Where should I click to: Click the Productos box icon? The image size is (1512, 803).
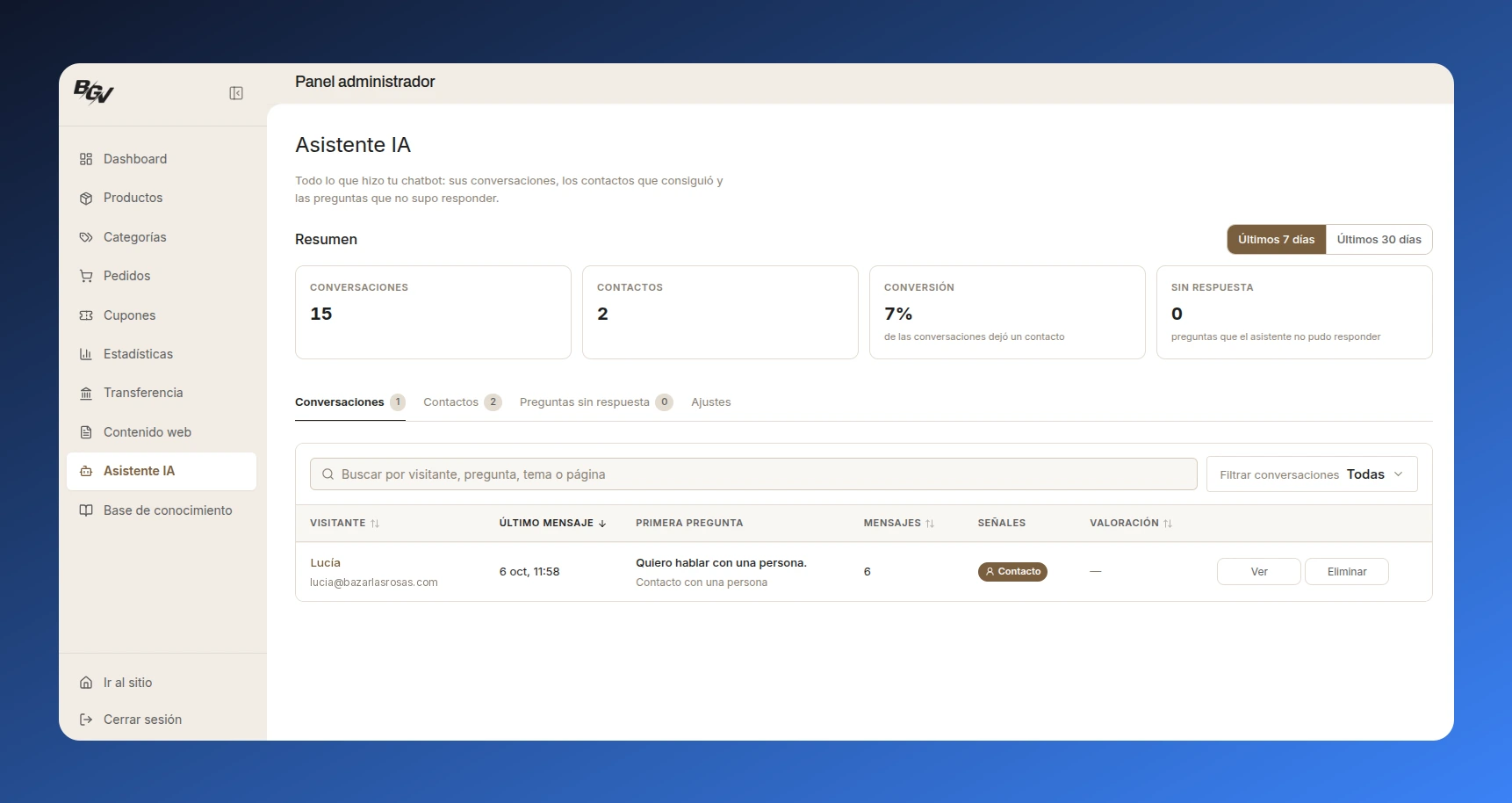86,198
